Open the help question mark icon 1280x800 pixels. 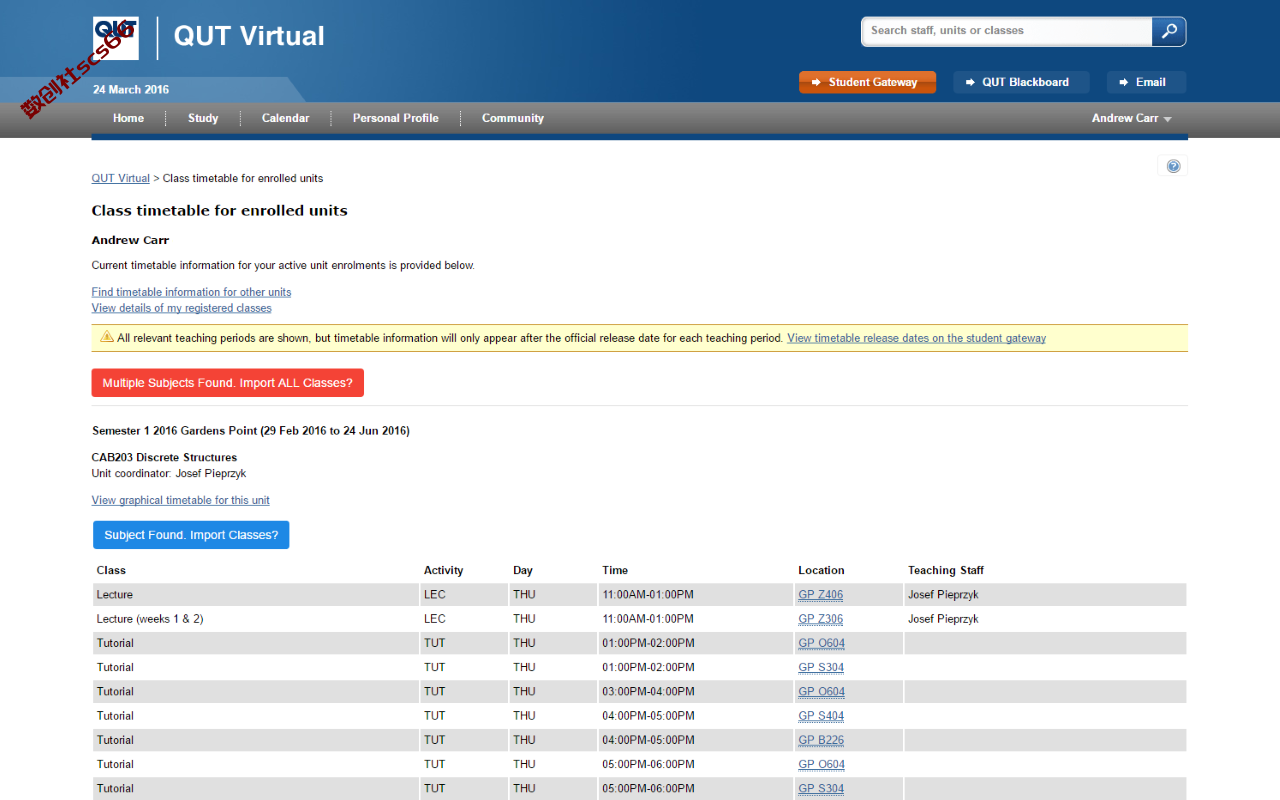(1173, 166)
